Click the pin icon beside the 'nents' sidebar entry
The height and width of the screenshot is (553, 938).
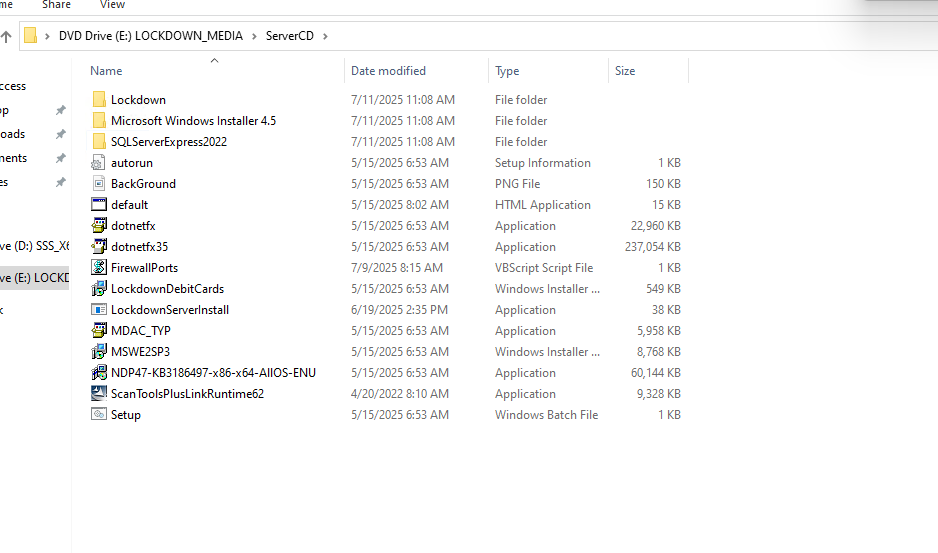point(60,158)
